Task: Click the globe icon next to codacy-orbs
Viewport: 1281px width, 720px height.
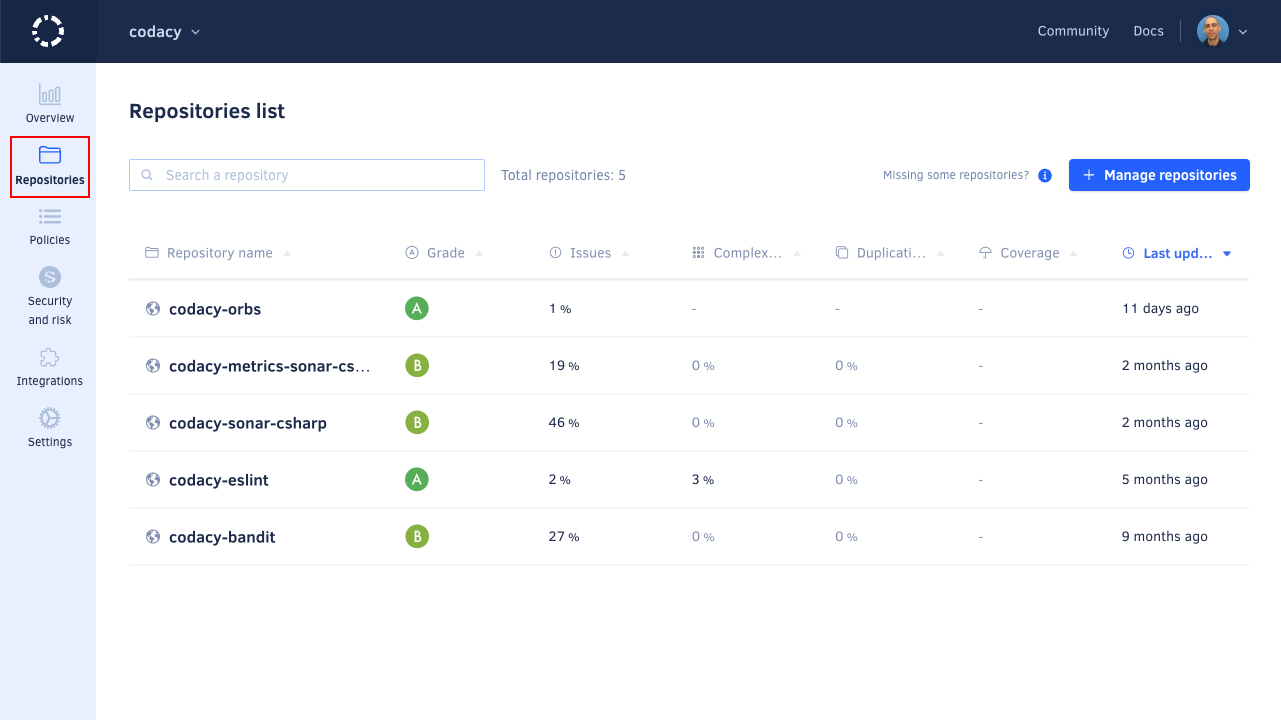Action: click(153, 309)
